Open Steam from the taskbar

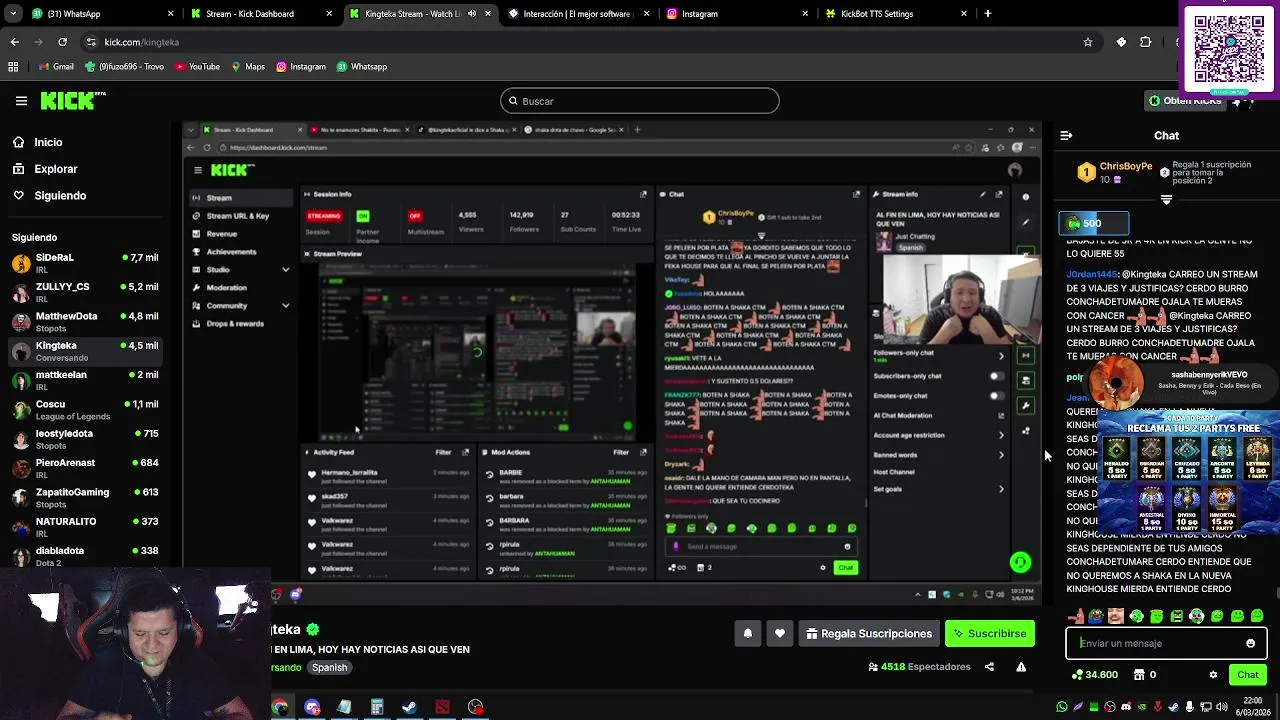point(409,707)
